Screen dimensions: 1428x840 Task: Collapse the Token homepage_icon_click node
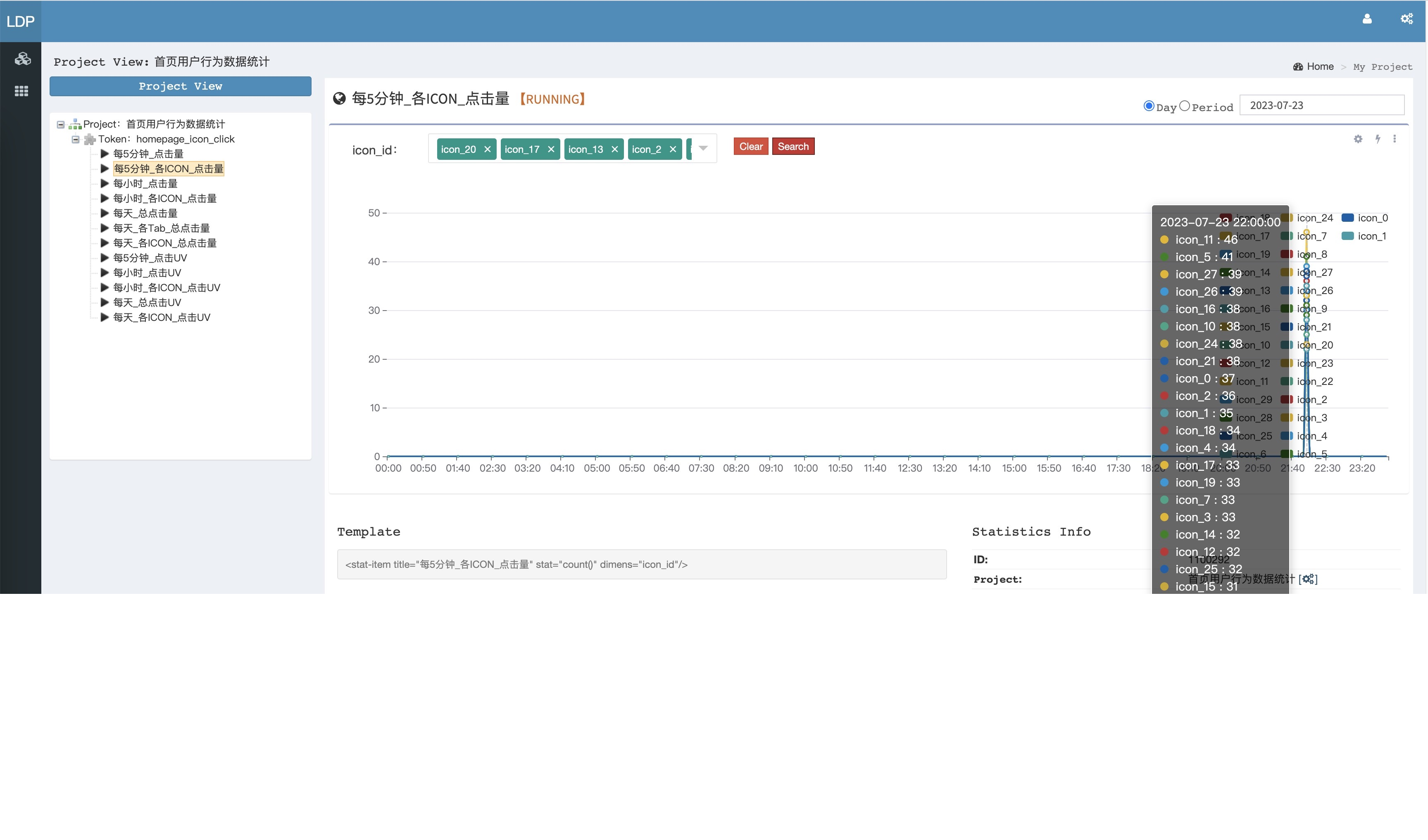[x=75, y=139]
